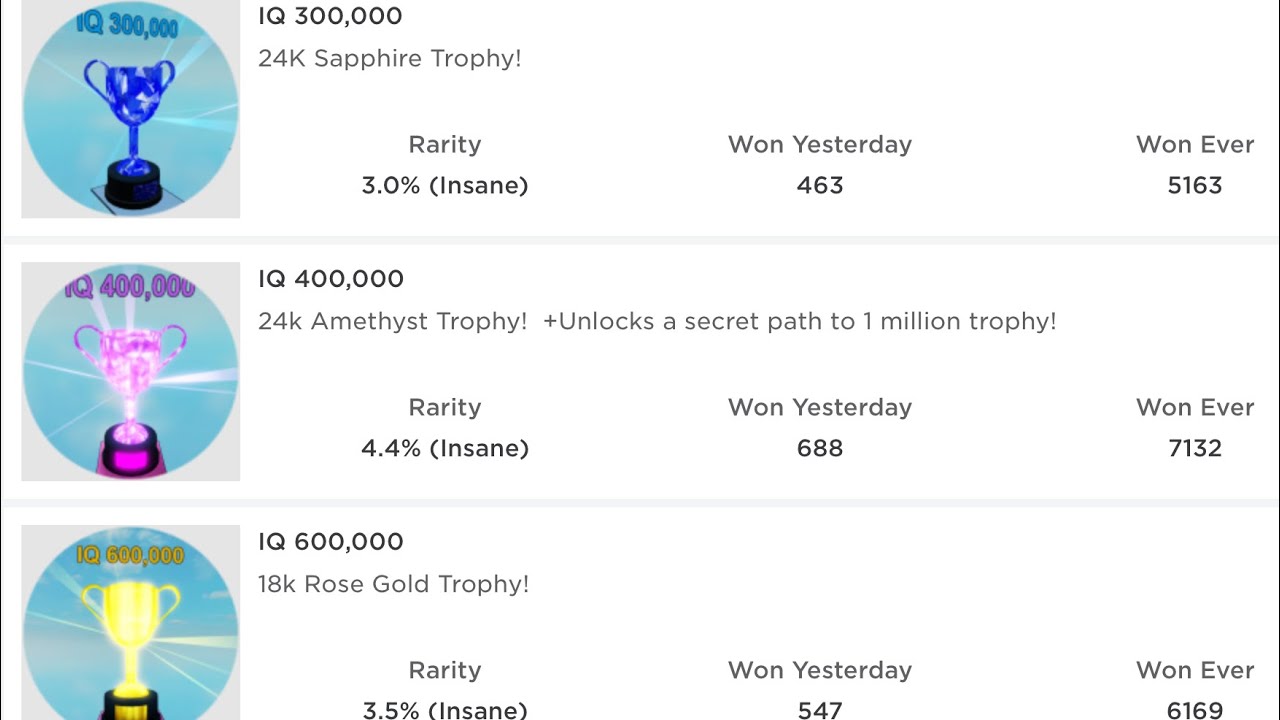Click the IQ 400,000 amethyst trophy badge image
This screenshot has width=1280, height=720.
coord(131,371)
